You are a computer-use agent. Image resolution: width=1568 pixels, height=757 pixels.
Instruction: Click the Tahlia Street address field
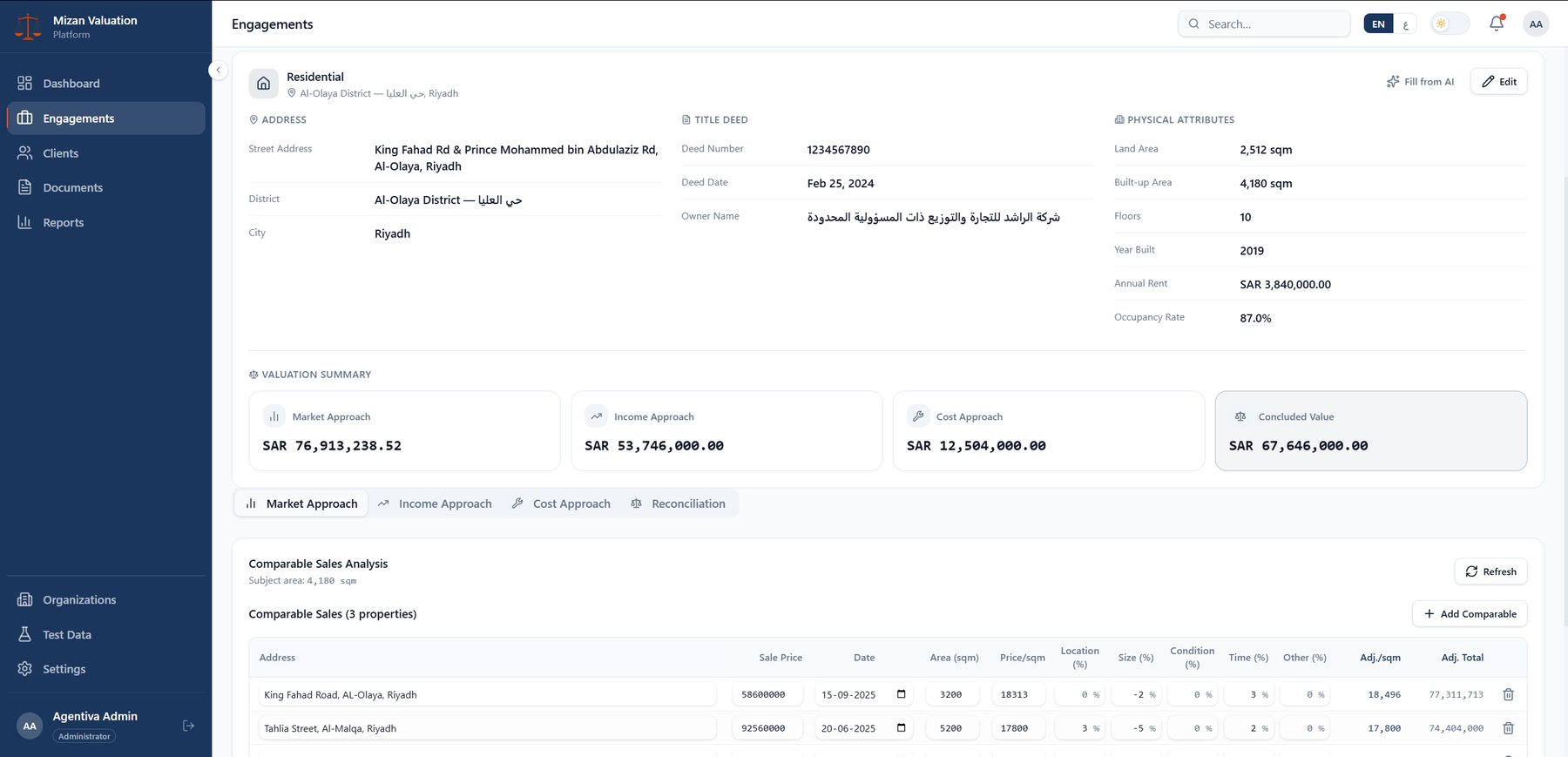pyautogui.click(x=487, y=728)
